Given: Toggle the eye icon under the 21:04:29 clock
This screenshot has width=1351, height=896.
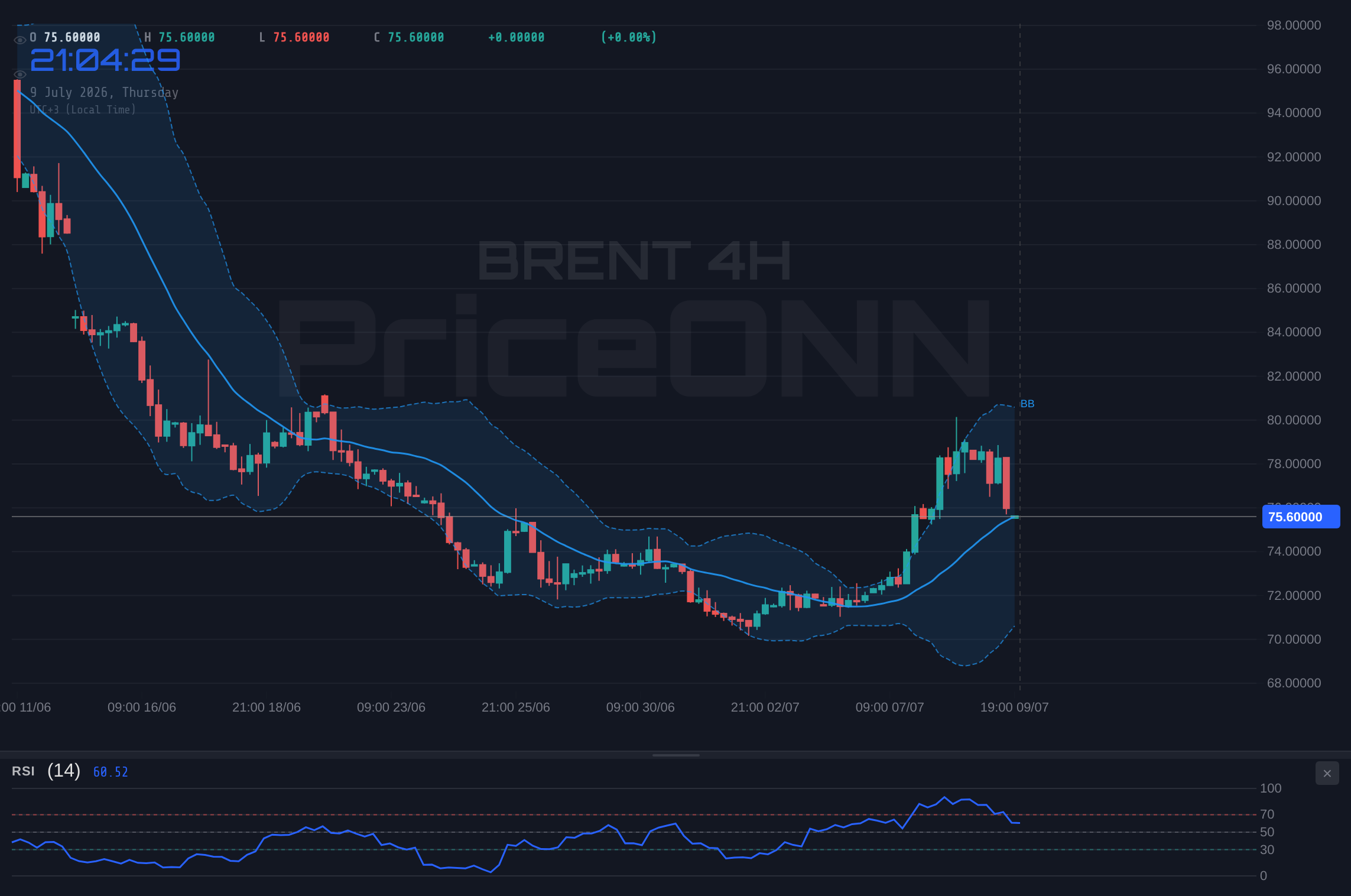Looking at the screenshot, I should coord(20,74).
